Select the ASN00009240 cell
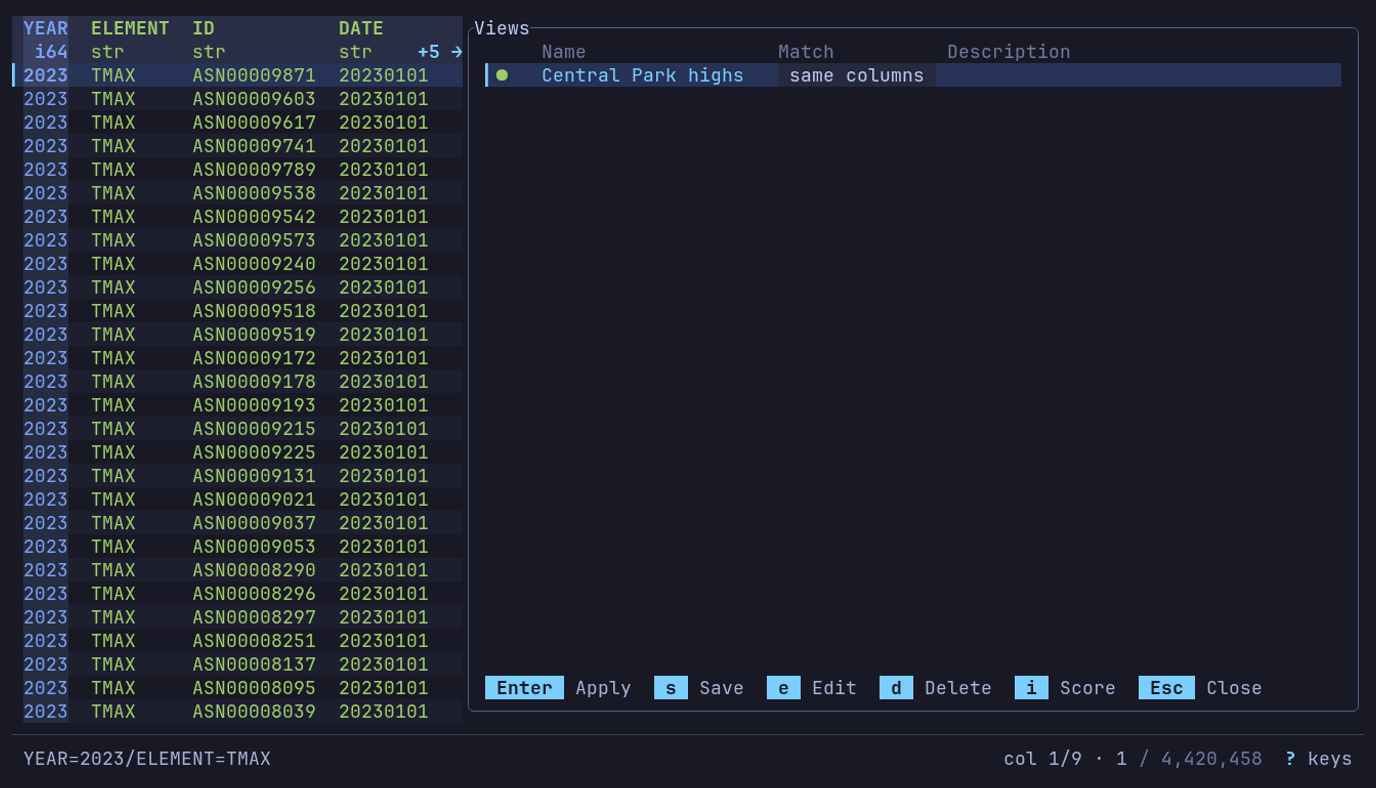This screenshot has height=788, width=1376. pyautogui.click(x=254, y=264)
